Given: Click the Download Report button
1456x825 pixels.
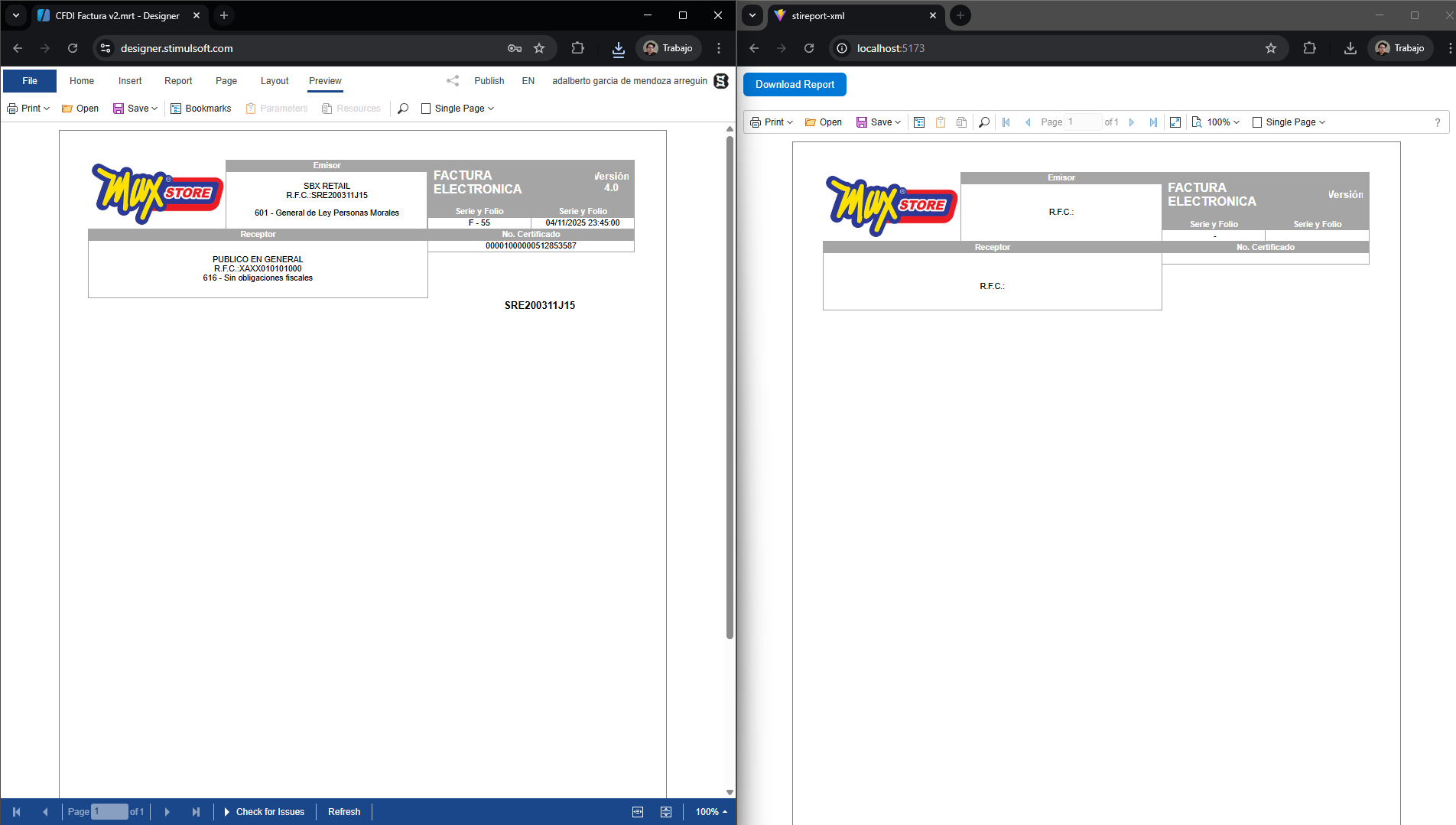Looking at the screenshot, I should tap(795, 85).
